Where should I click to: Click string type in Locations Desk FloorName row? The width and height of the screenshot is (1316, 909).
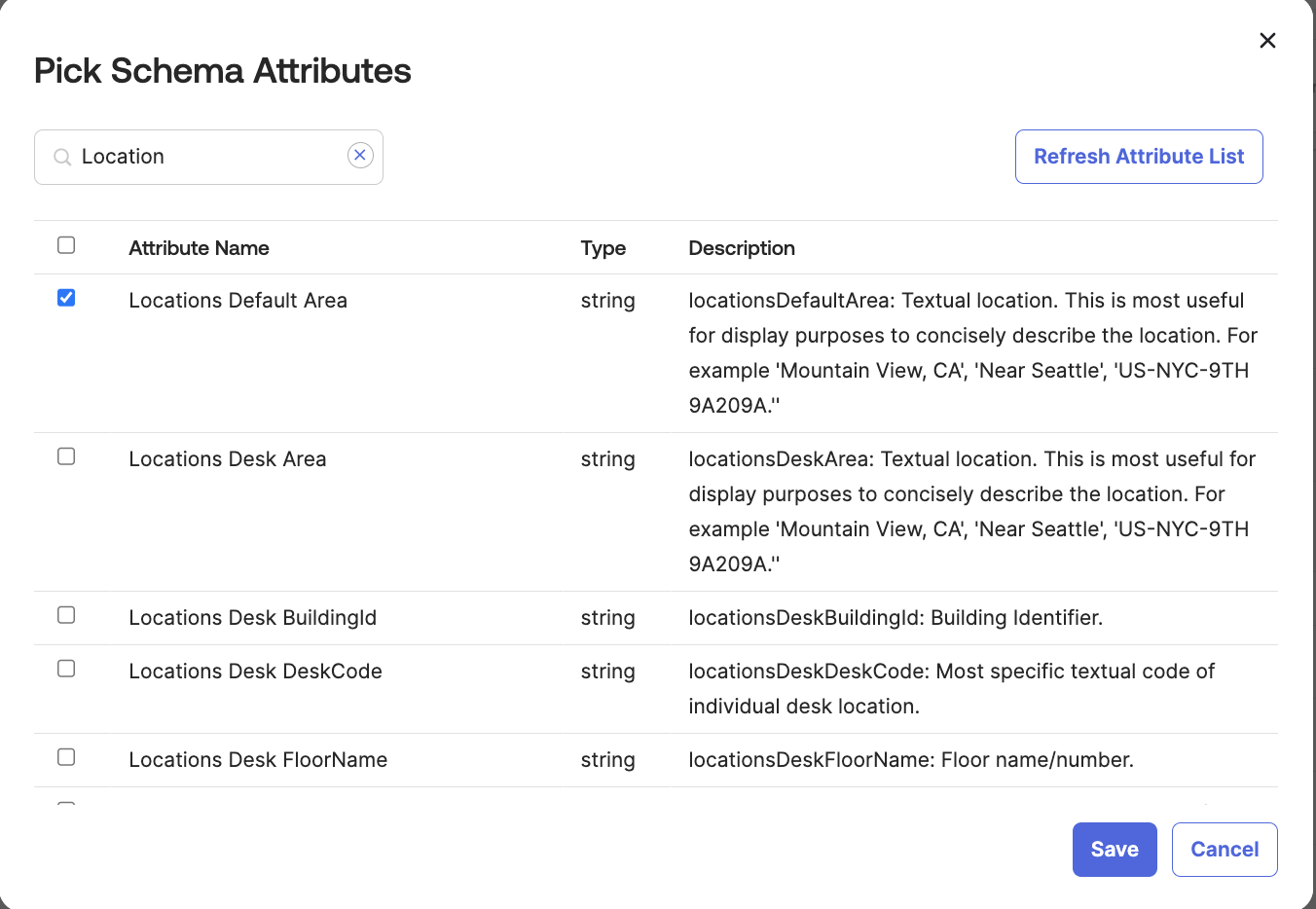[607, 760]
